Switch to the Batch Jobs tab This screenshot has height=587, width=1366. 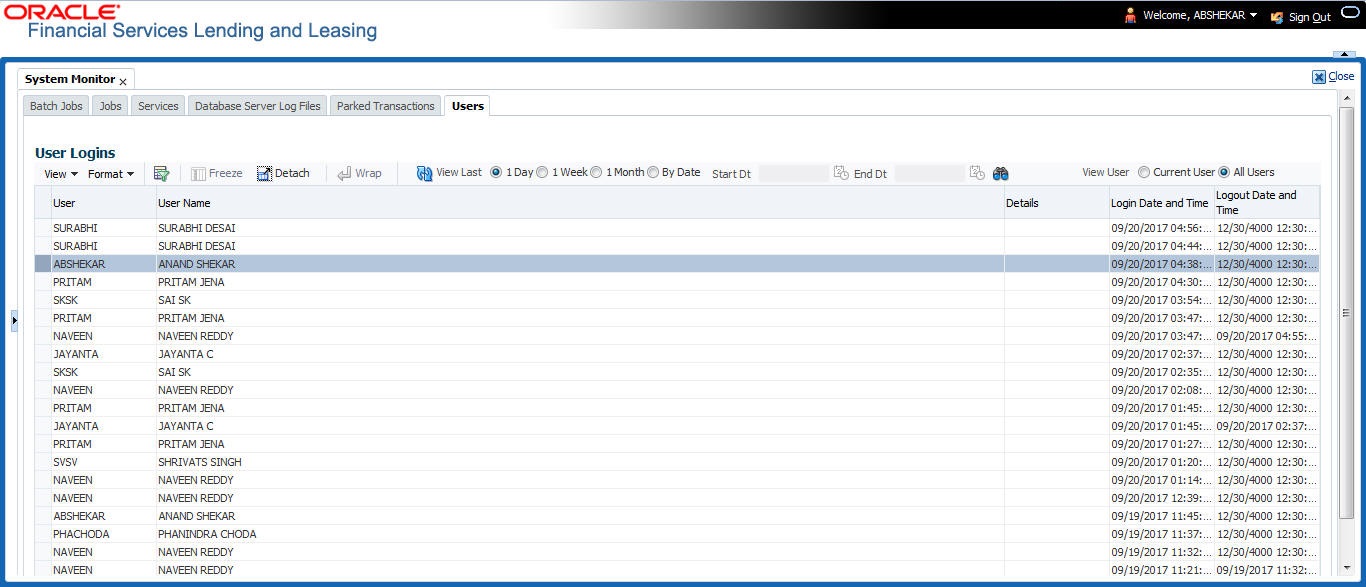pyautogui.click(x=57, y=106)
